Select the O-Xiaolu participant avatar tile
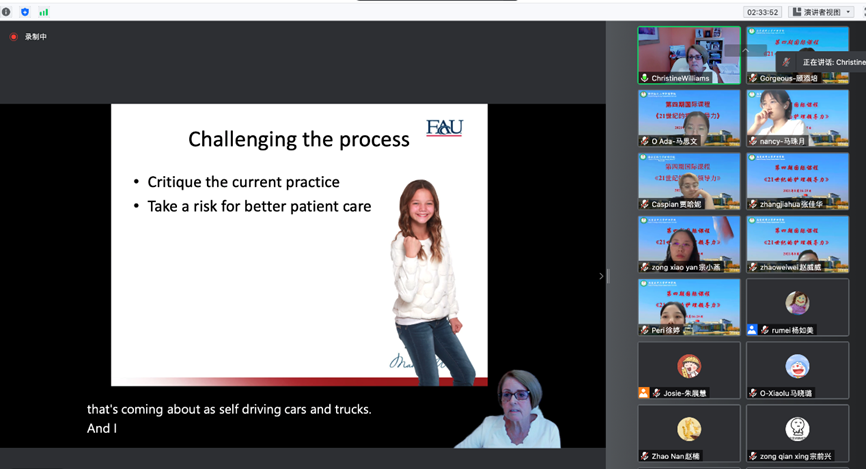Image resolution: width=866 pixels, height=469 pixels. (x=797, y=371)
